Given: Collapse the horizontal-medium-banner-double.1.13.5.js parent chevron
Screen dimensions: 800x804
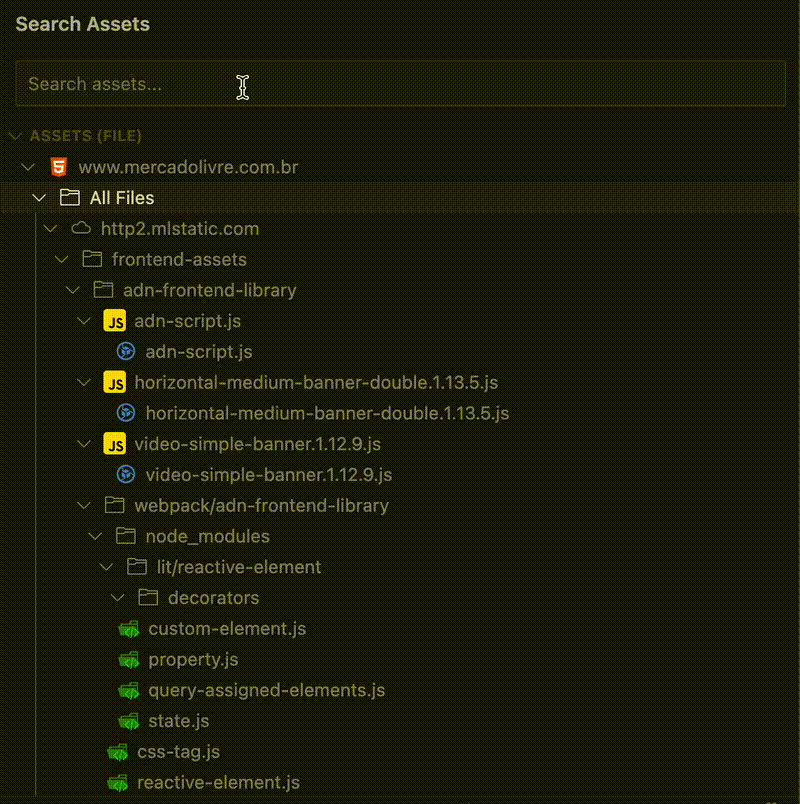Looking at the screenshot, I should pos(84,383).
